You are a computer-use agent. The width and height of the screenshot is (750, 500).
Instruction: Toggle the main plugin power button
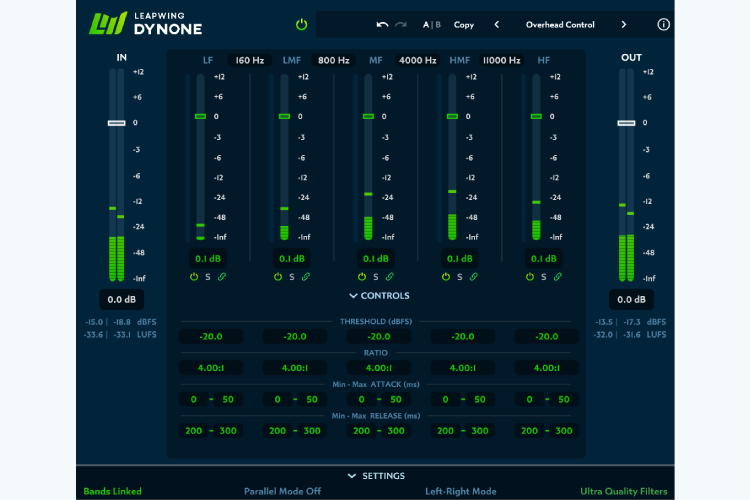301,24
